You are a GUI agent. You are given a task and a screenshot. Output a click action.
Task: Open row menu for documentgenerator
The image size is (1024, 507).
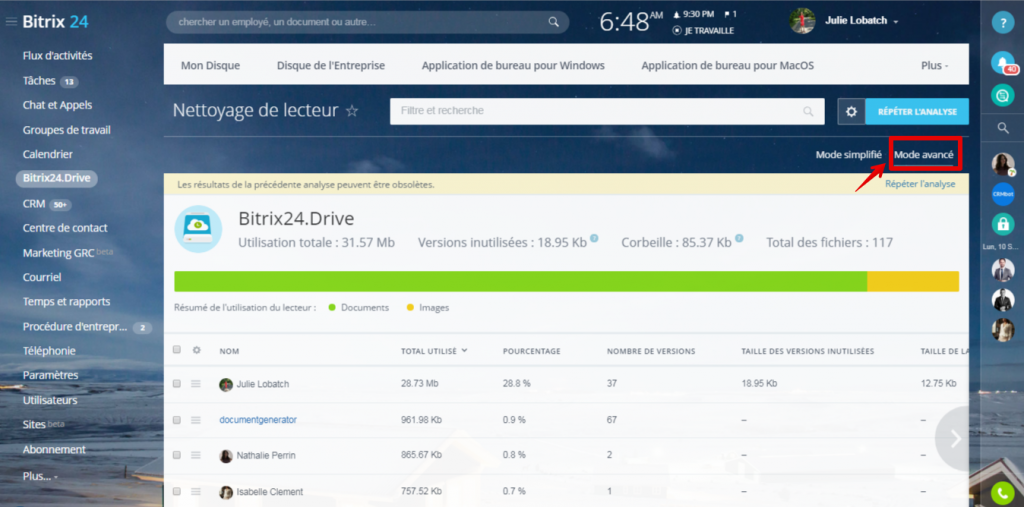coord(196,419)
